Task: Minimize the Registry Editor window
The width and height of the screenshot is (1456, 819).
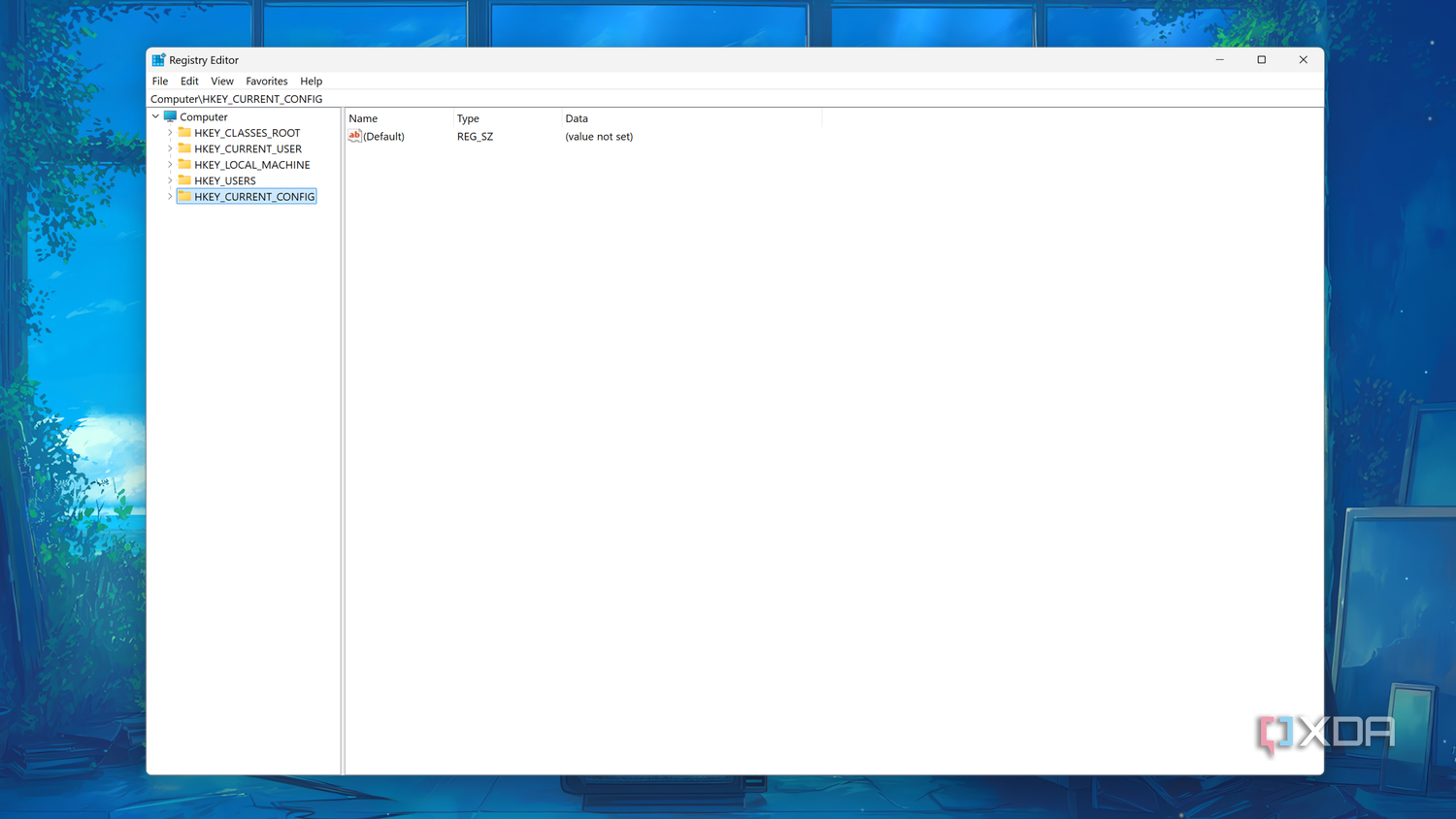Action: click(1220, 60)
